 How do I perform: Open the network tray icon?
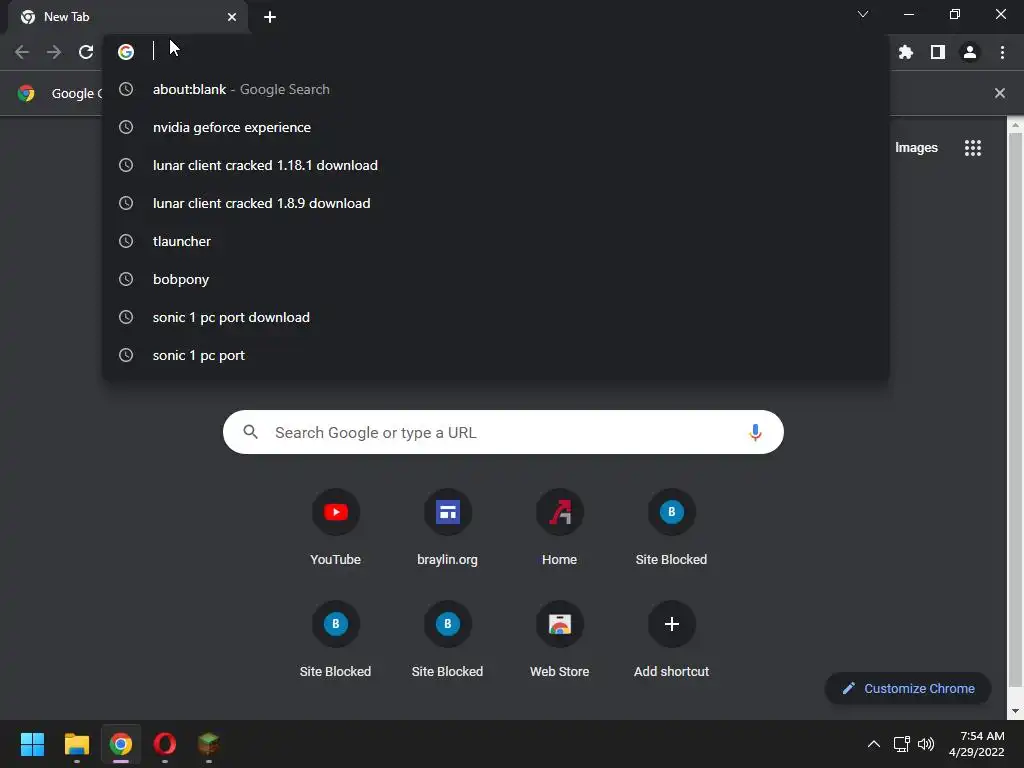(x=901, y=744)
